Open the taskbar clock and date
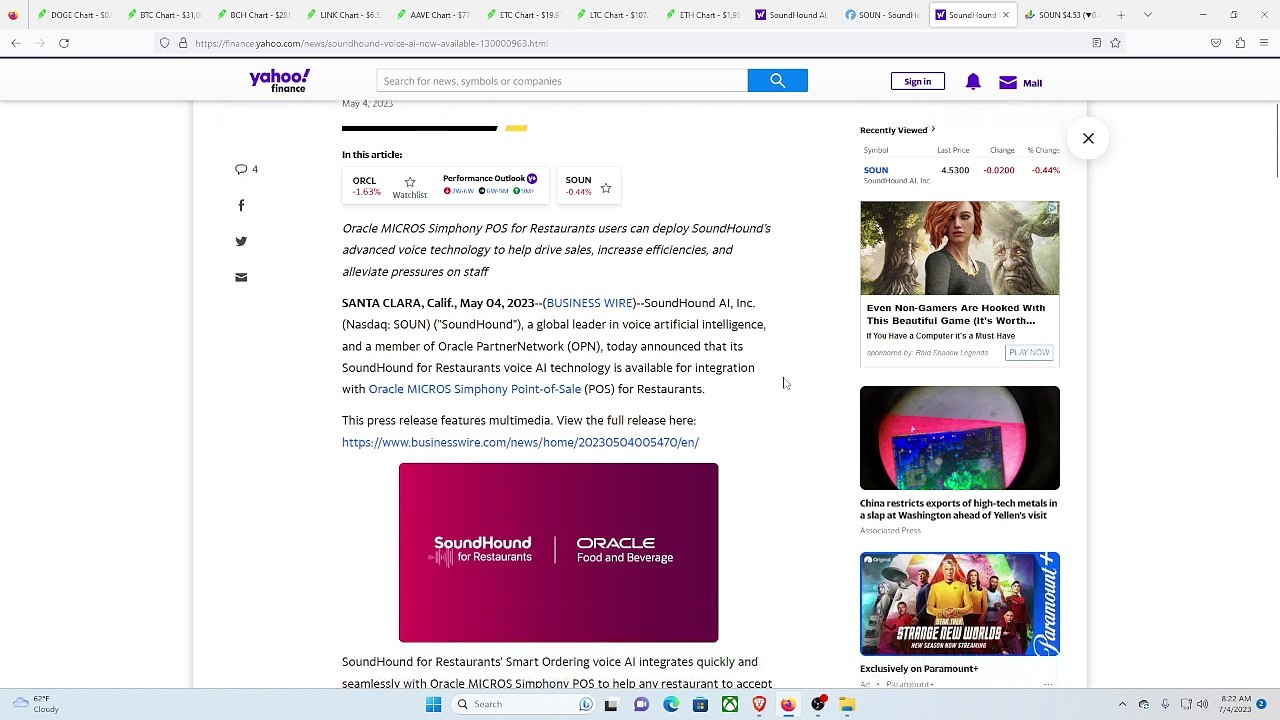Viewport: 1280px width, 720px height. (1233, 704)
